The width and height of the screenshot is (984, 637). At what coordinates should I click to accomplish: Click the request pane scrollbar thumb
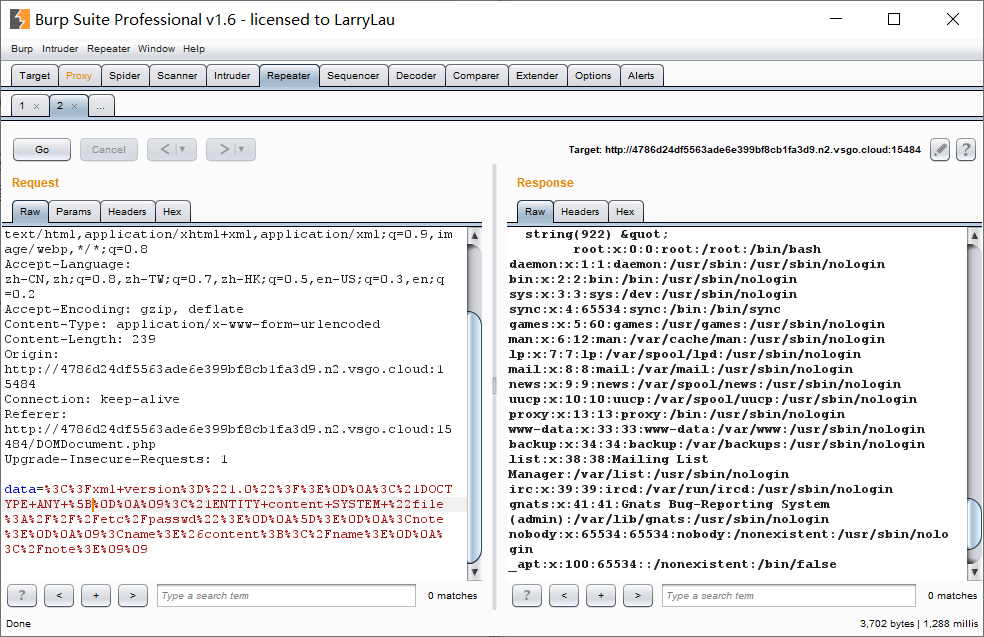point(474,436)
